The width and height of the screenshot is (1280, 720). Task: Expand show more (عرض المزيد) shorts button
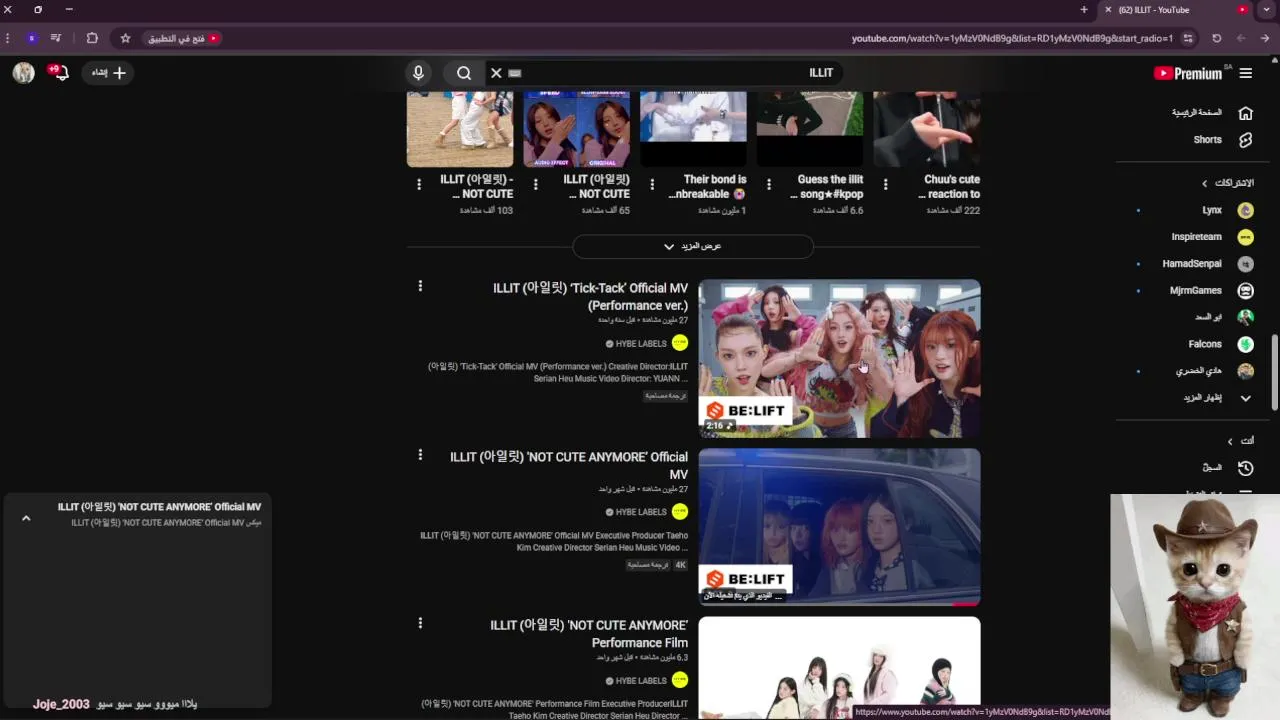pos(692,246)
